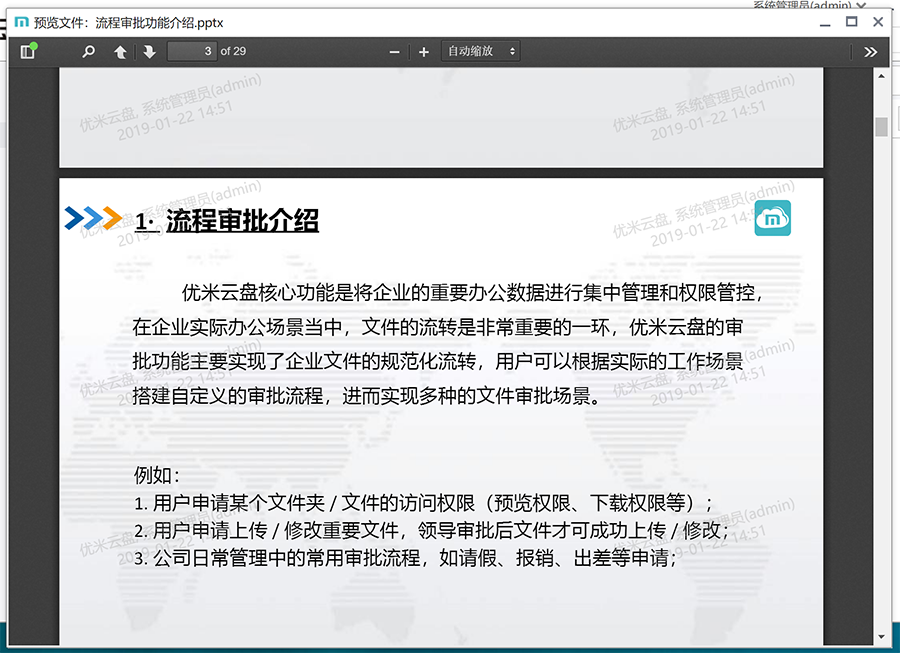Zoom out with the minus button

point(394,52)
